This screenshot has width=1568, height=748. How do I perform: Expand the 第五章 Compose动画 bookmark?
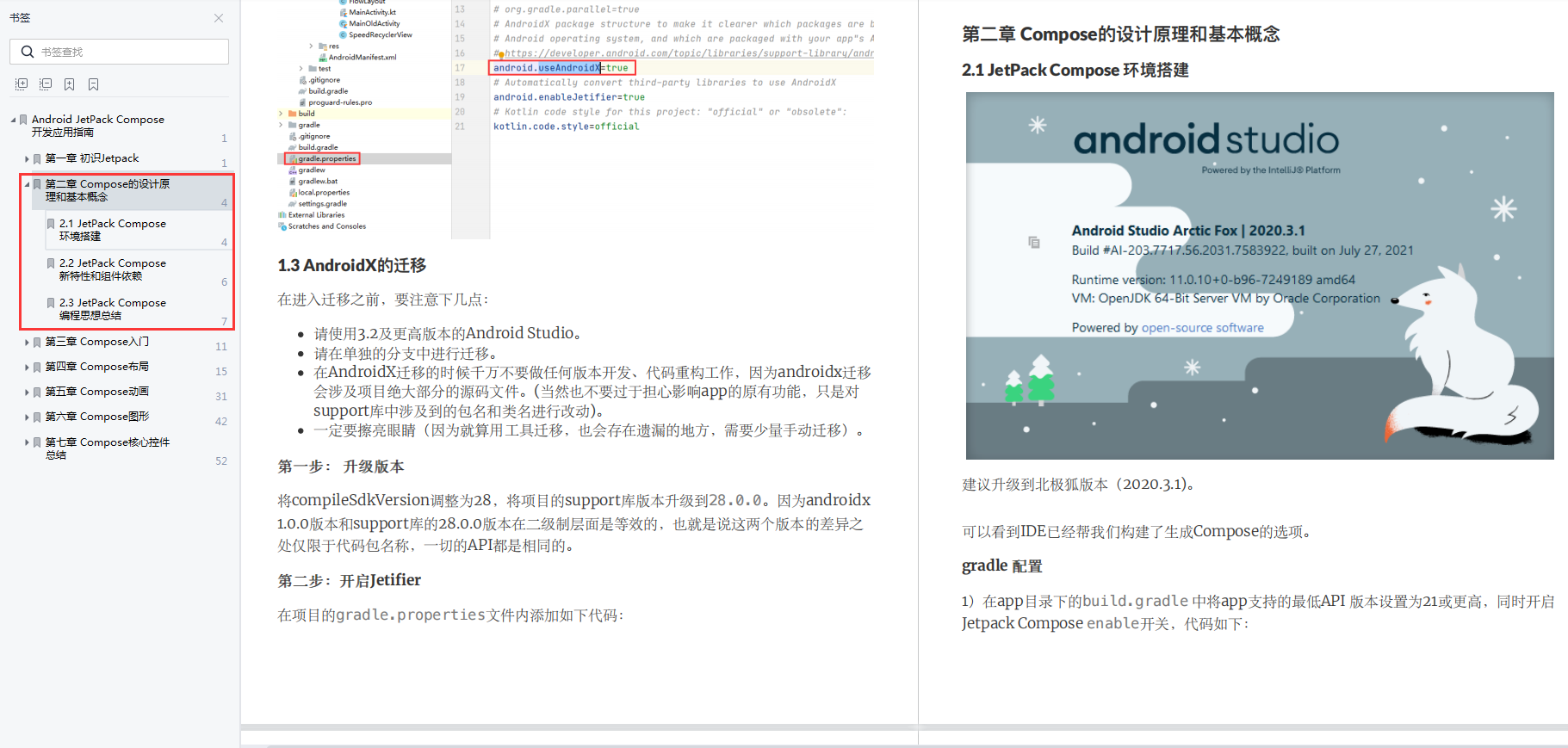pyautogui.click(x=27, y=393)
